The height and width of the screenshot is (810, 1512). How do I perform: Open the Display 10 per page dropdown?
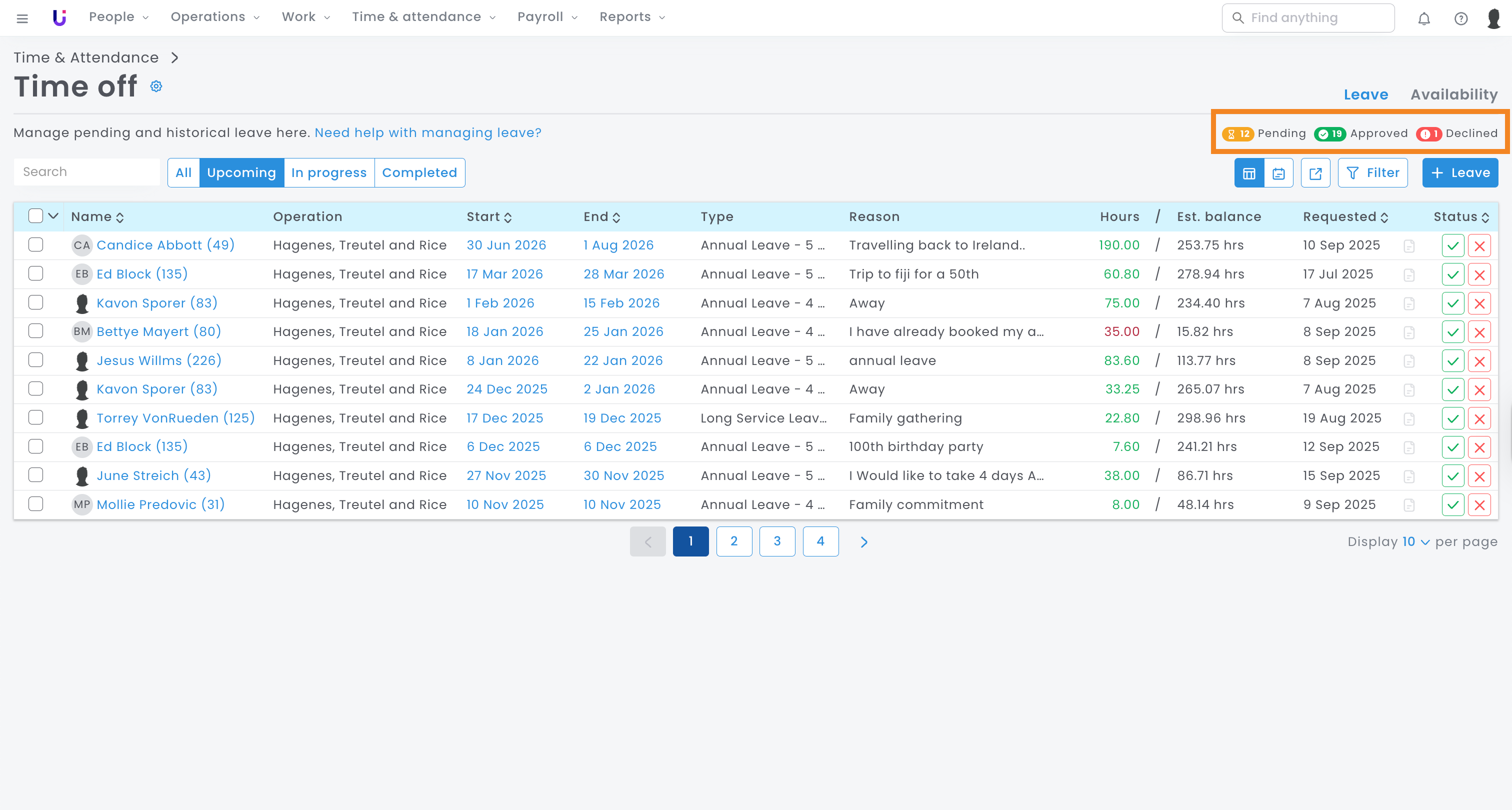pos(1415,542)
